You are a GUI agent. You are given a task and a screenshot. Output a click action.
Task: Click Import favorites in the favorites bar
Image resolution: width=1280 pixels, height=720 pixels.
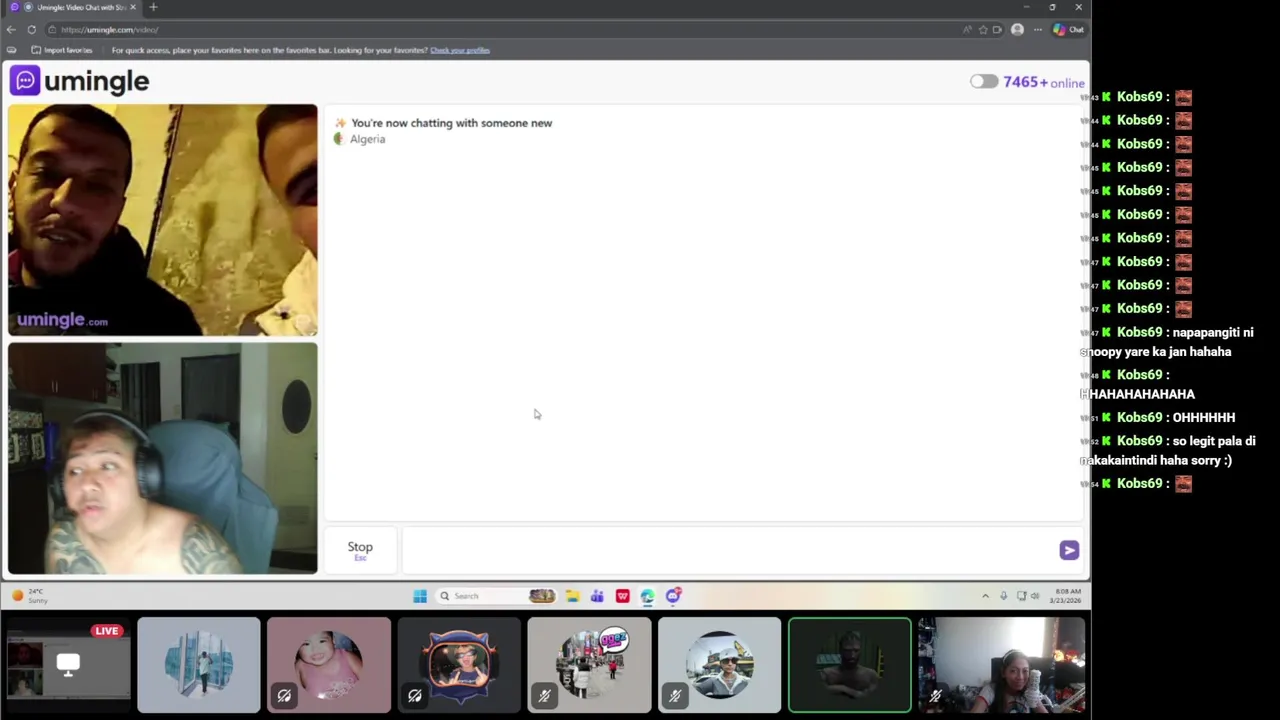[x=62, y=50]
